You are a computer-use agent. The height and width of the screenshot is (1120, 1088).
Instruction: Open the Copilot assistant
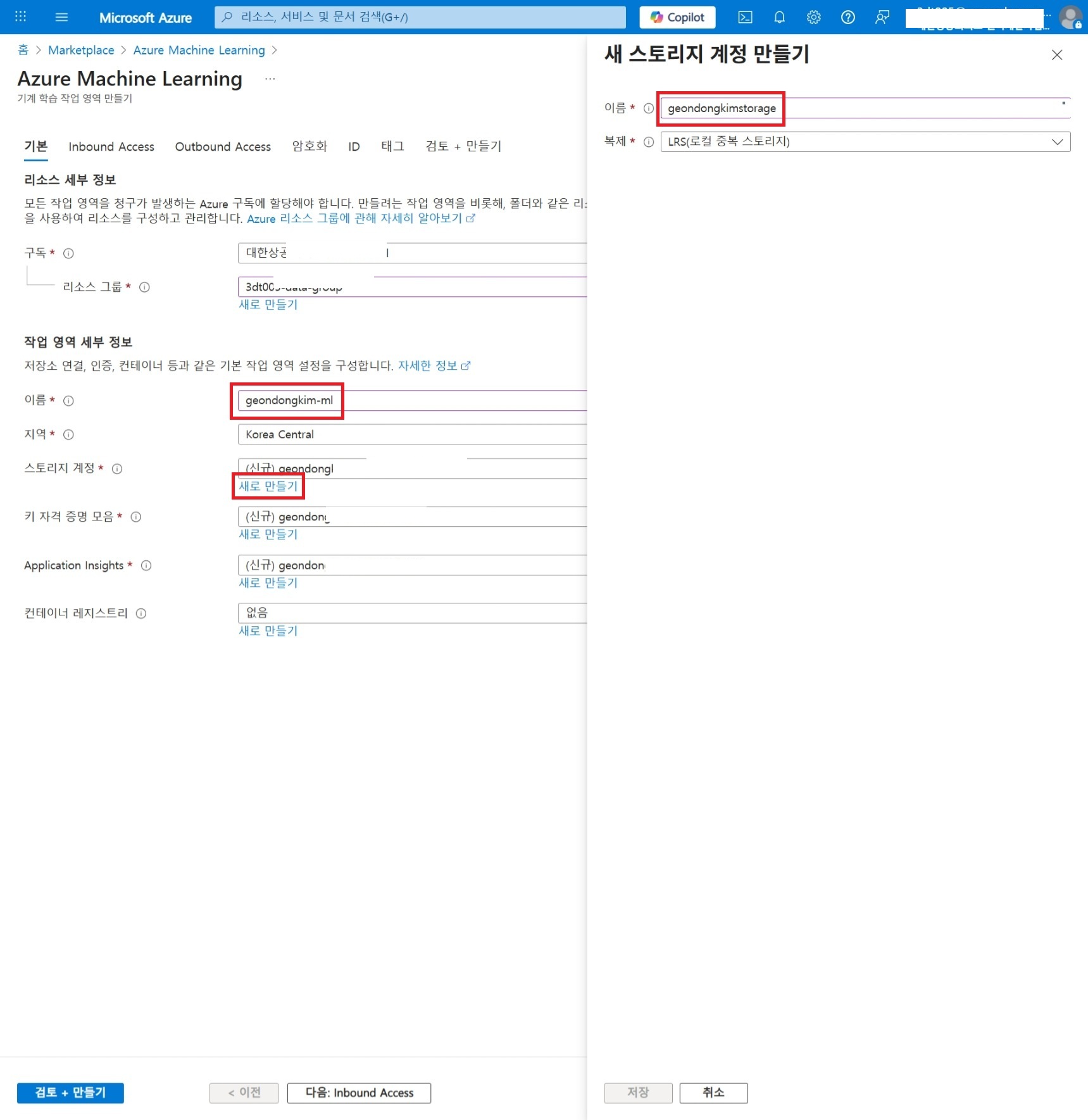point(677,17)
